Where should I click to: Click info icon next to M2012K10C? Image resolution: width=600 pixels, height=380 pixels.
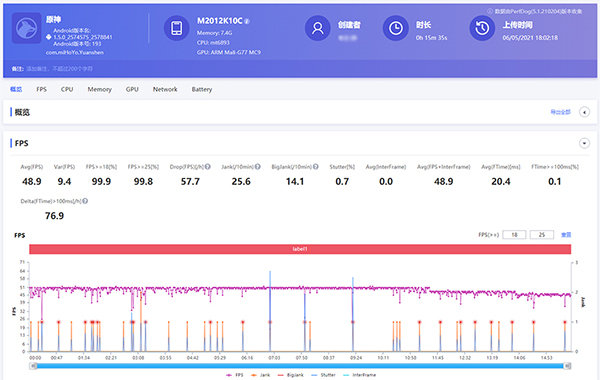pyautogui.click(x=247, y=21)
